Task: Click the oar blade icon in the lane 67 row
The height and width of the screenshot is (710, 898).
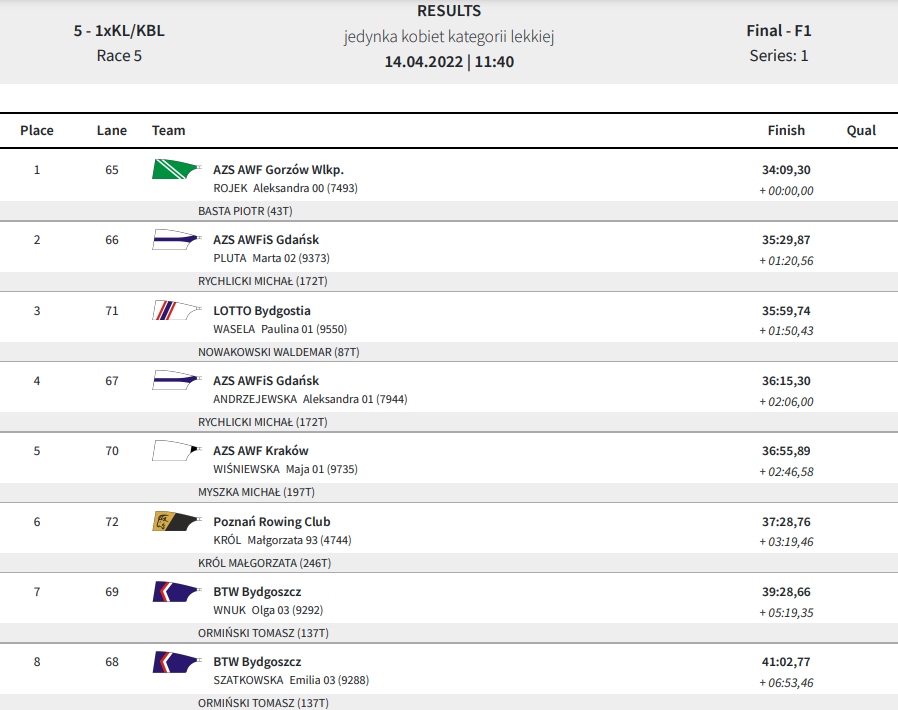Action: 176,381
